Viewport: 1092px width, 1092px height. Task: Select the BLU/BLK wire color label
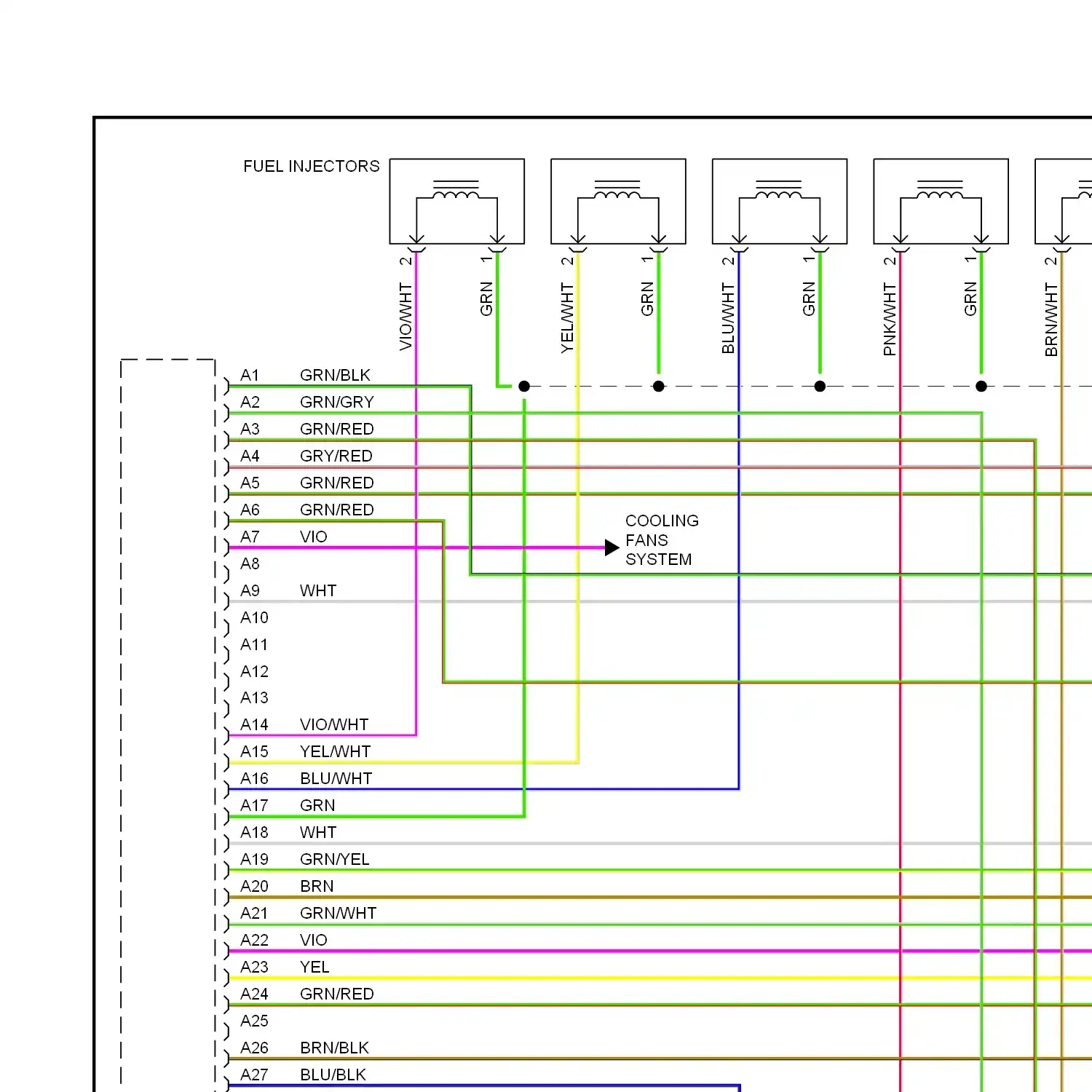(x=333, y=1075)
